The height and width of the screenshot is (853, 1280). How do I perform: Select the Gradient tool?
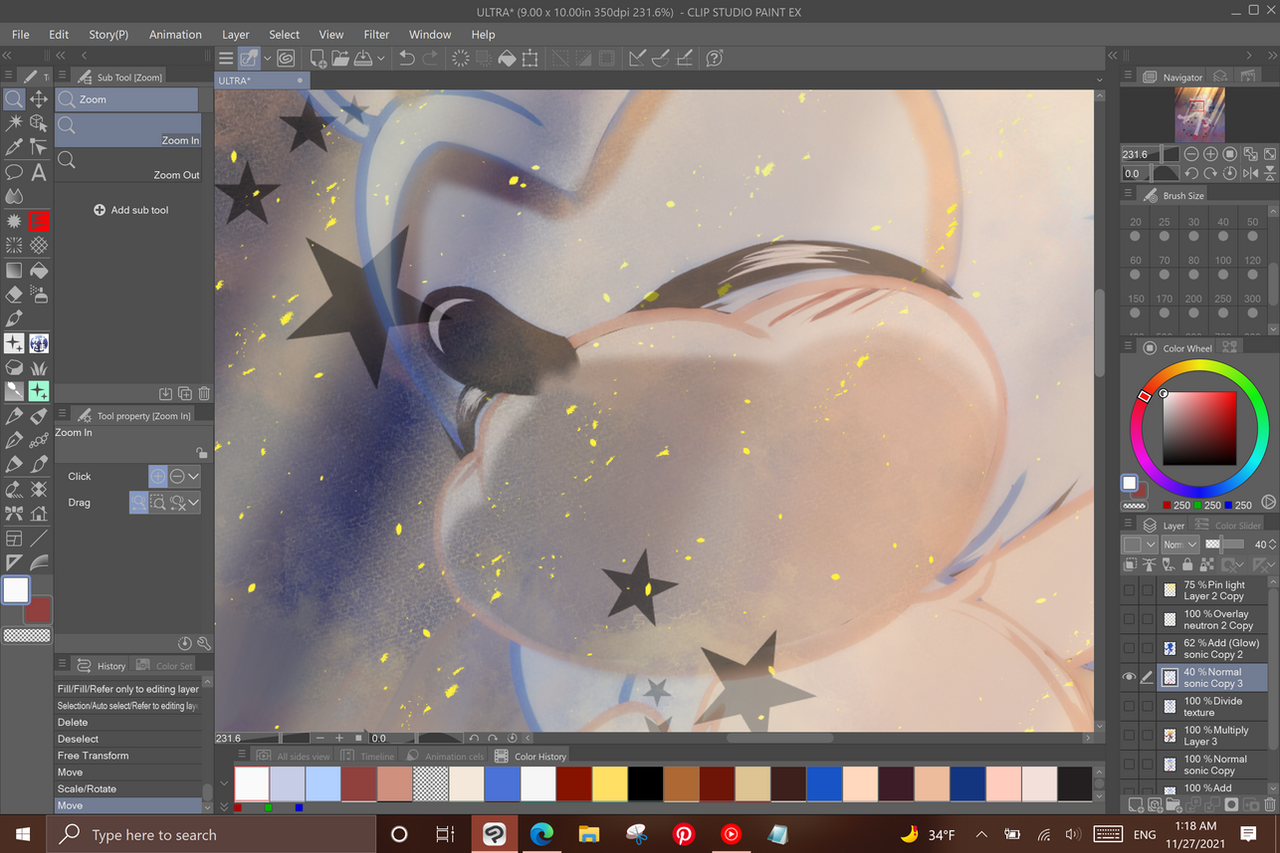point(14,270)
